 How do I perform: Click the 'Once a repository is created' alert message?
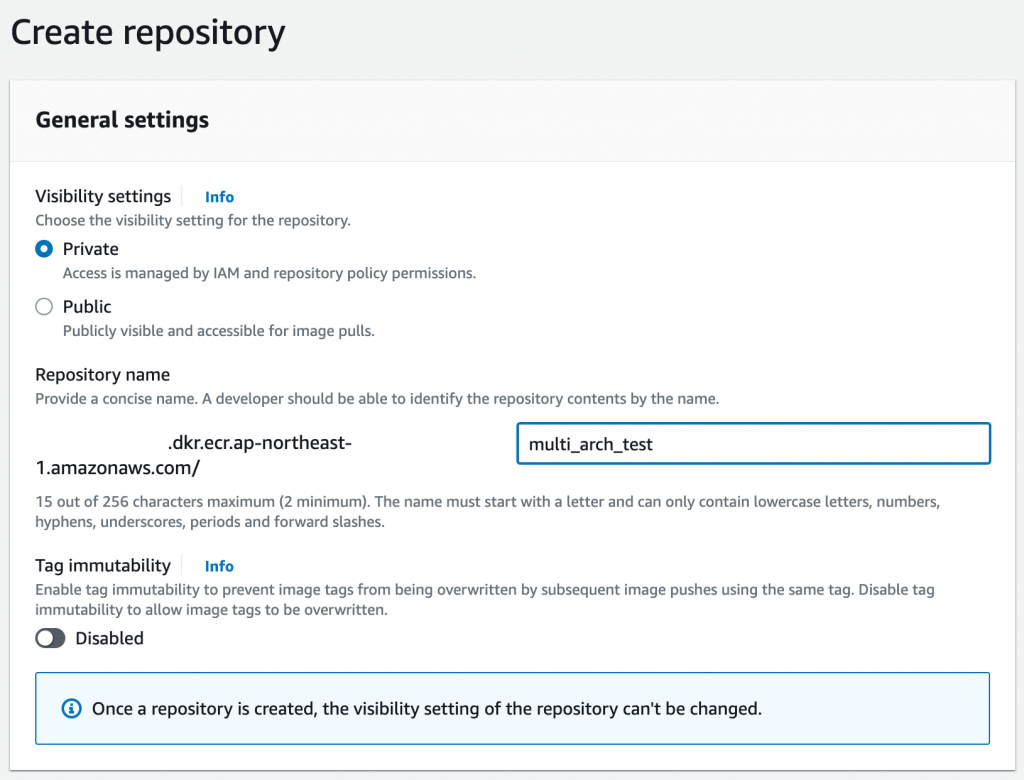coord(426,709)
